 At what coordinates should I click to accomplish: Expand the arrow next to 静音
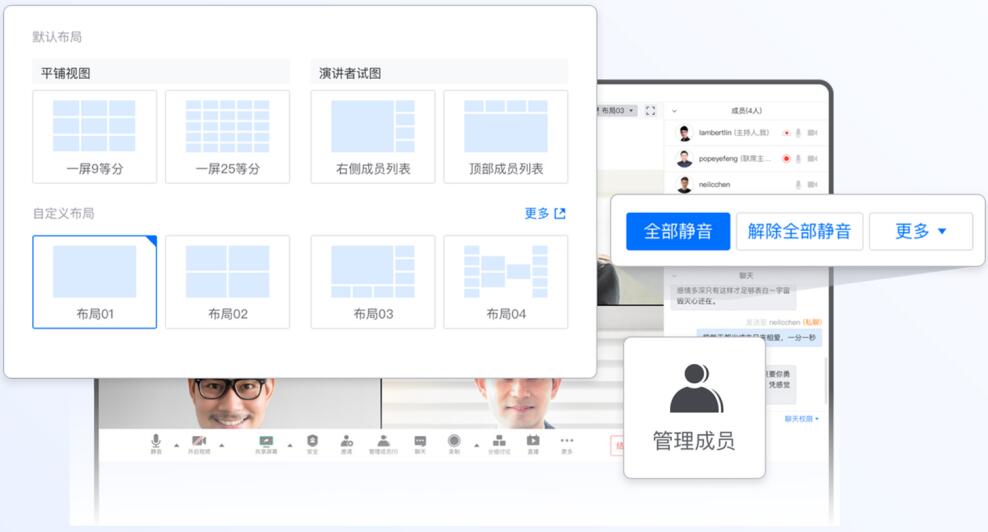tap(177, 444)
